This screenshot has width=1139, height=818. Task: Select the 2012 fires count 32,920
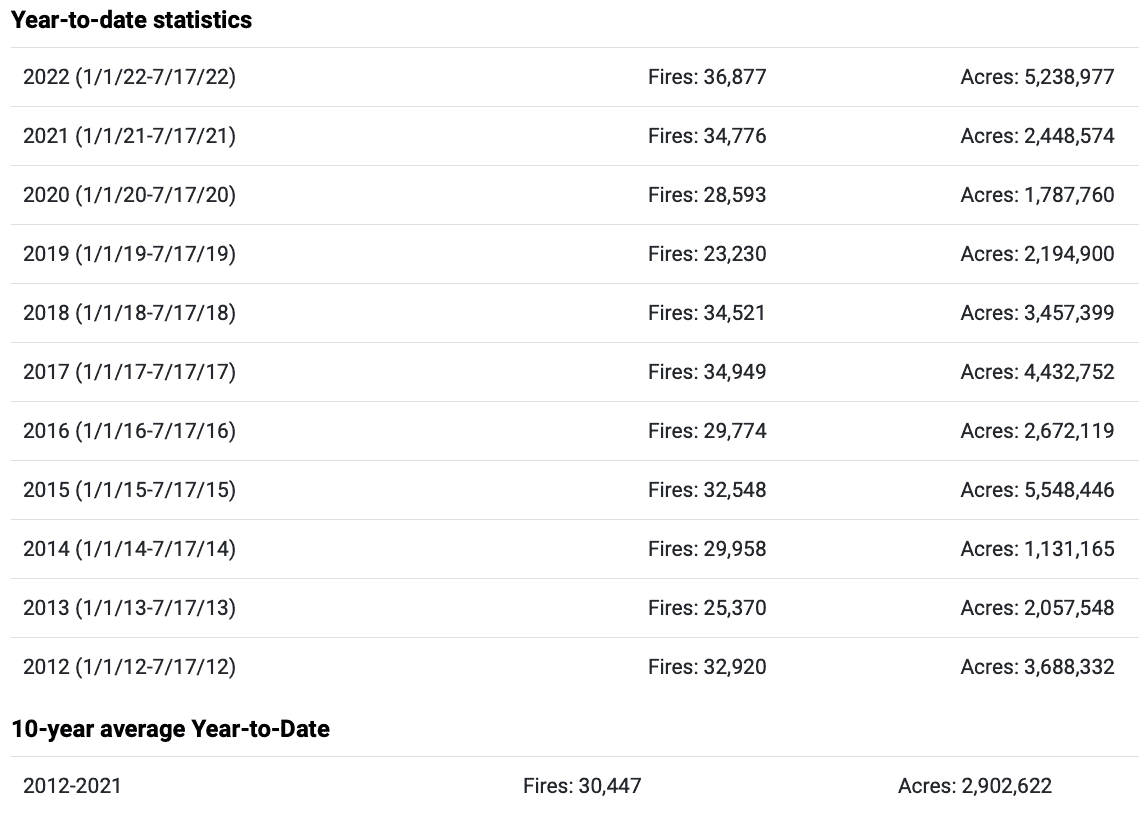(x=707, y=666)
